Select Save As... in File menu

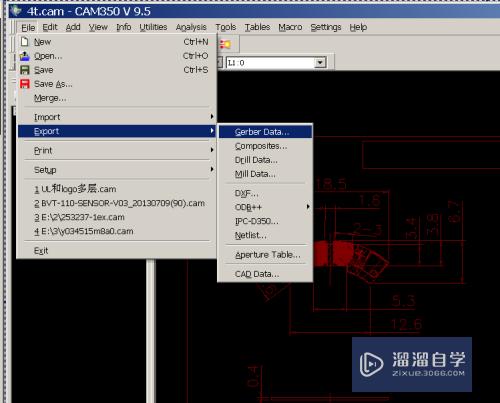[117, 84]
